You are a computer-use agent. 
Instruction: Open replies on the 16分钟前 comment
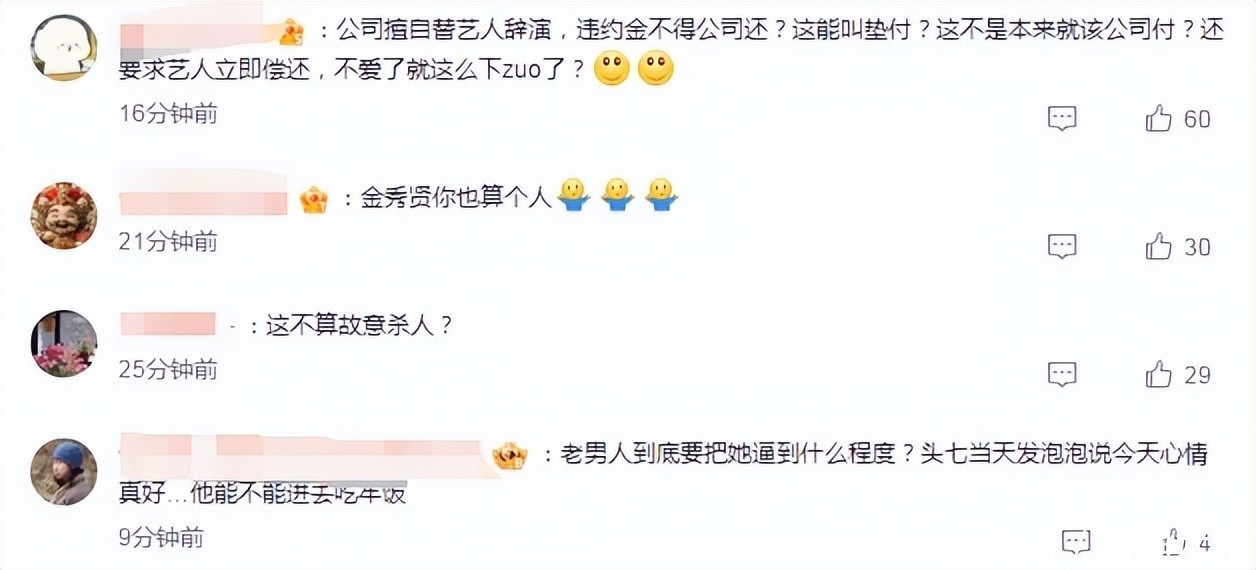click(1062, 119)
